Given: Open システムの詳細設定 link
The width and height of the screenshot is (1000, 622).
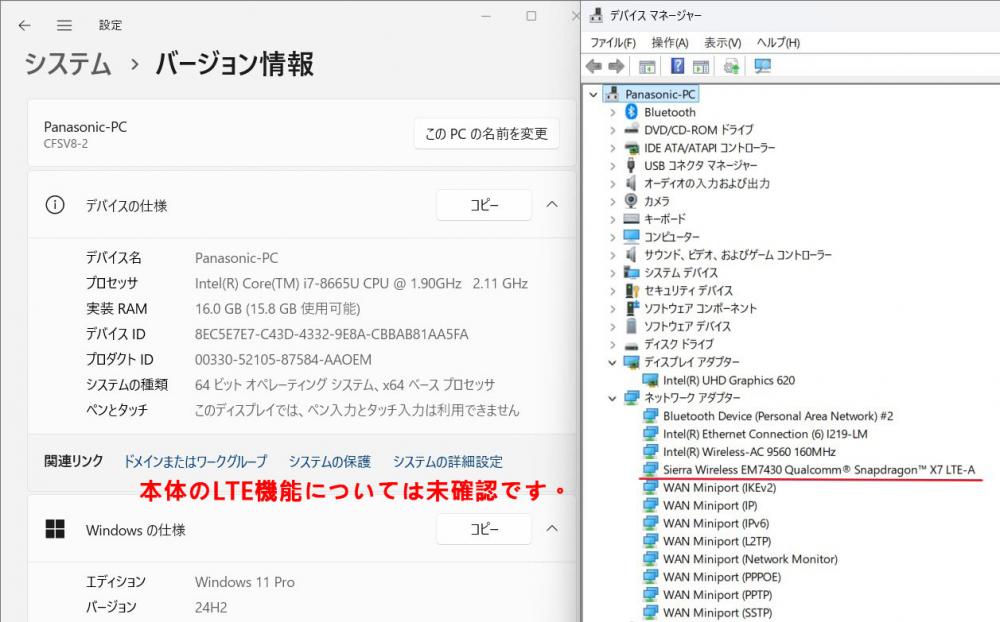Looking at the screenshot, I should pyautogui.click(x=448, y=461).
